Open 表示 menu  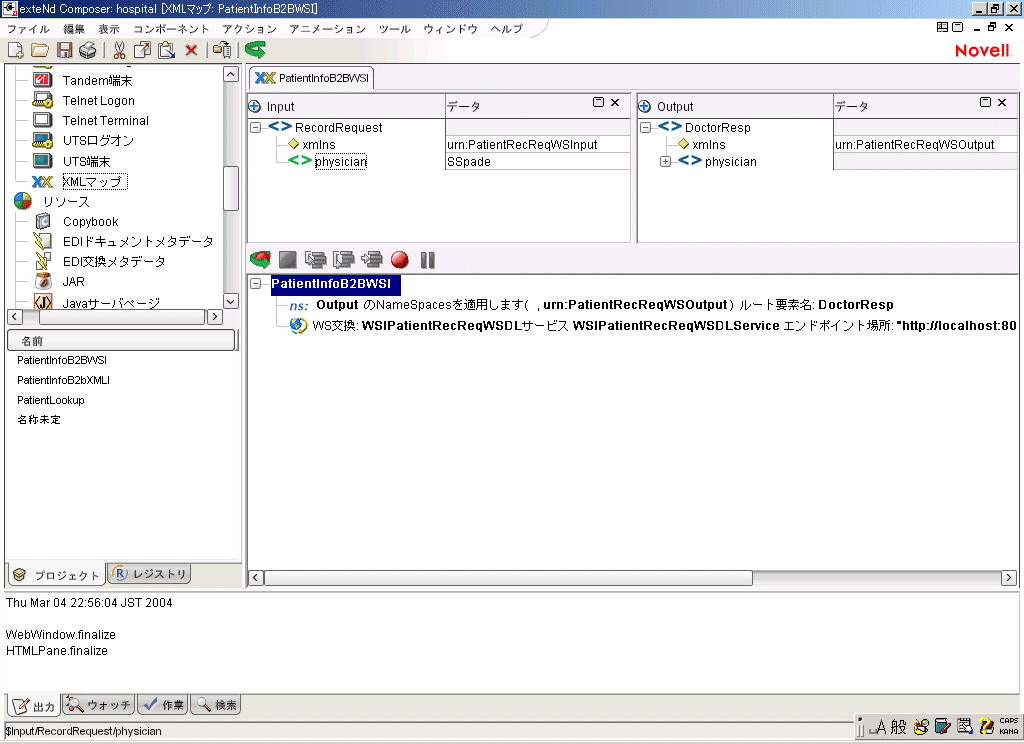[x=109, y=29]
